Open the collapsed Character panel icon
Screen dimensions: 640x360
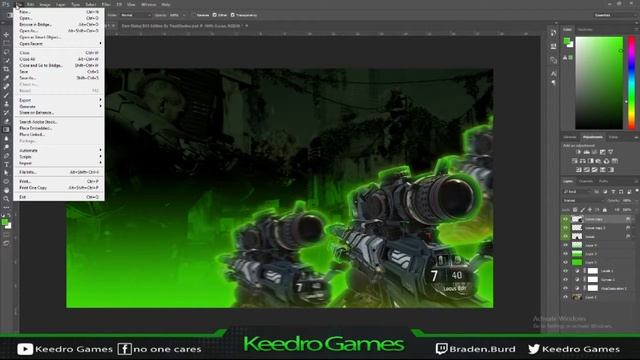553,74
